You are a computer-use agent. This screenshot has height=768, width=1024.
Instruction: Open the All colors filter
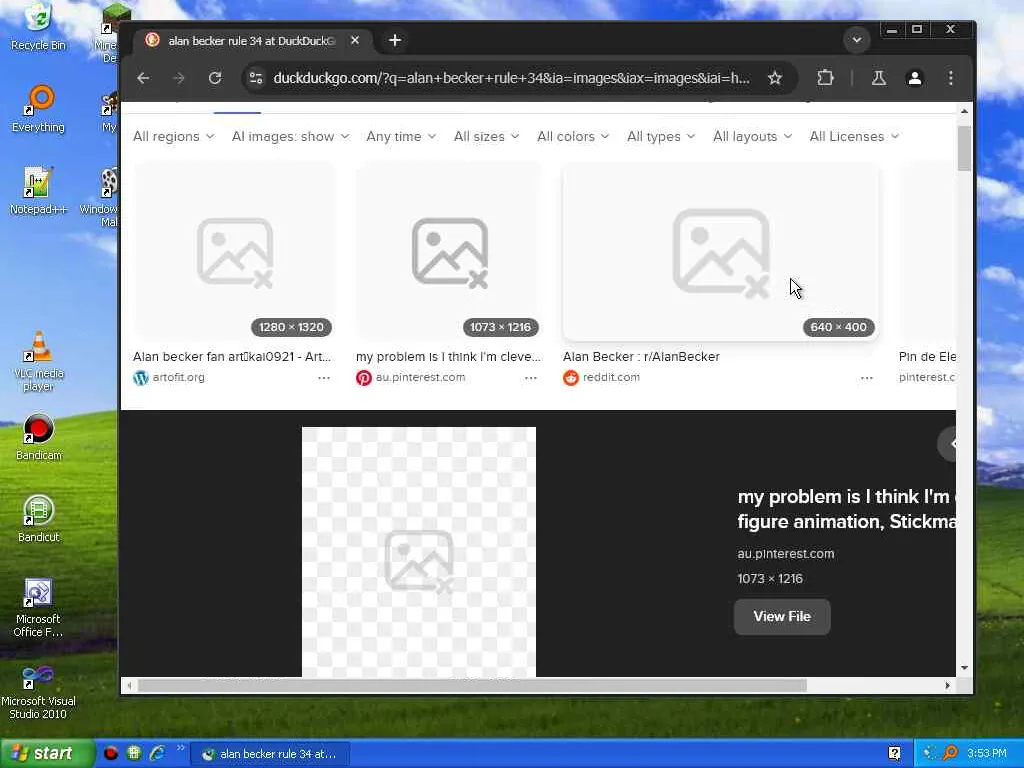point(573,136)
